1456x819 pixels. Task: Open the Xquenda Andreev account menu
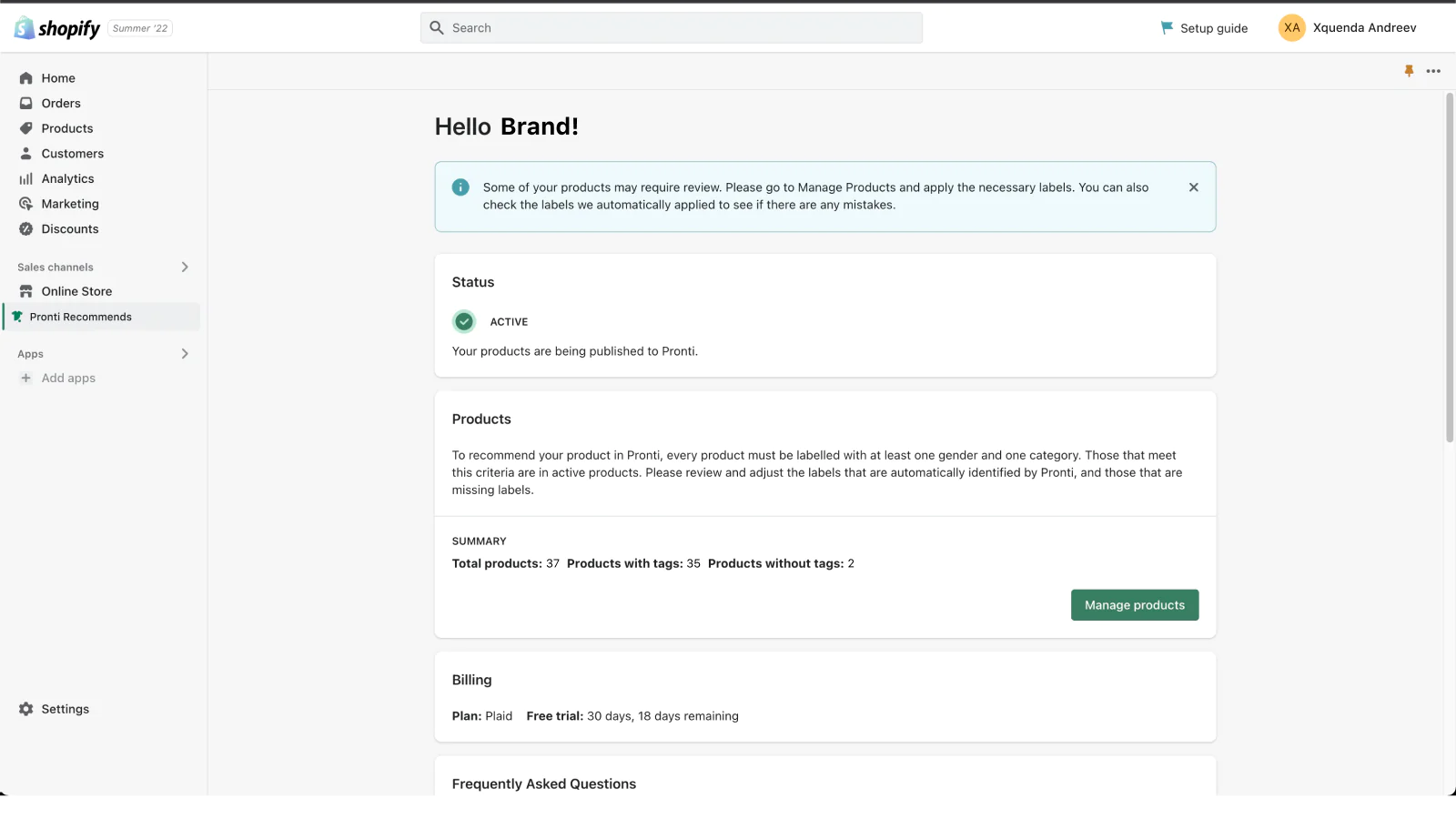[x=1348, y=28]
